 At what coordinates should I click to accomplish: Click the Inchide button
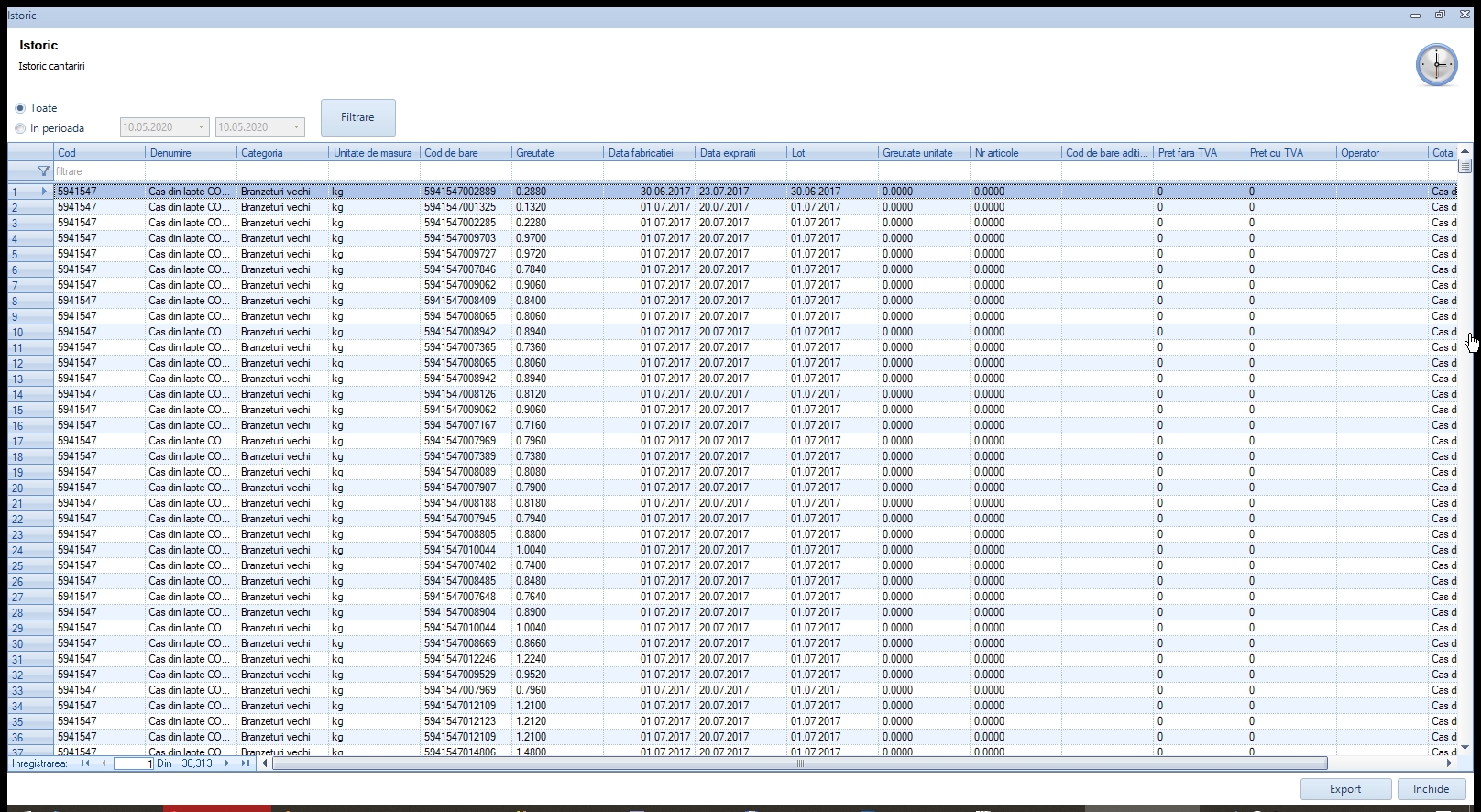coord(1431,789)
